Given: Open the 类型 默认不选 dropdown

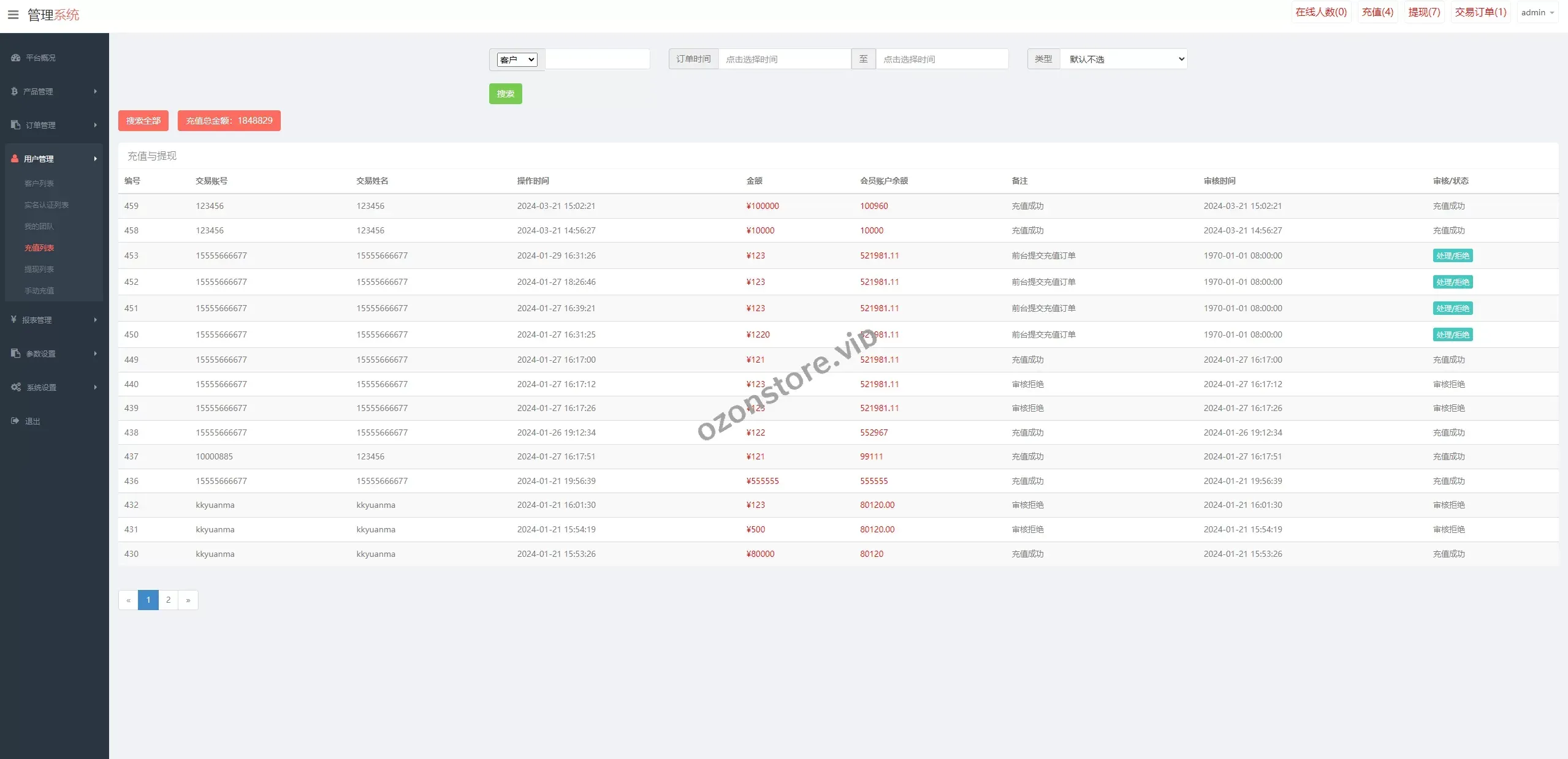Looking at the screenshot, I should pos(1124,59).
